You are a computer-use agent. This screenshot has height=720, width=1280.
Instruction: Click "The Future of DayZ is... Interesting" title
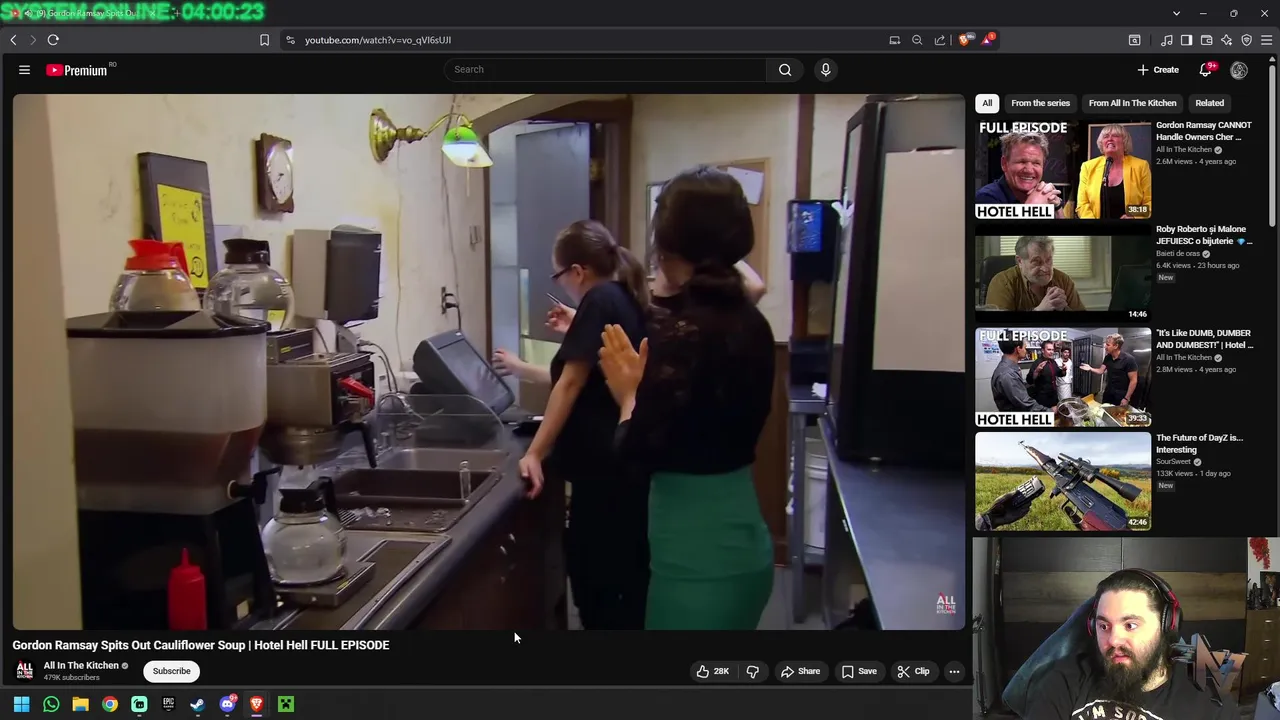tap(1199, 443)
